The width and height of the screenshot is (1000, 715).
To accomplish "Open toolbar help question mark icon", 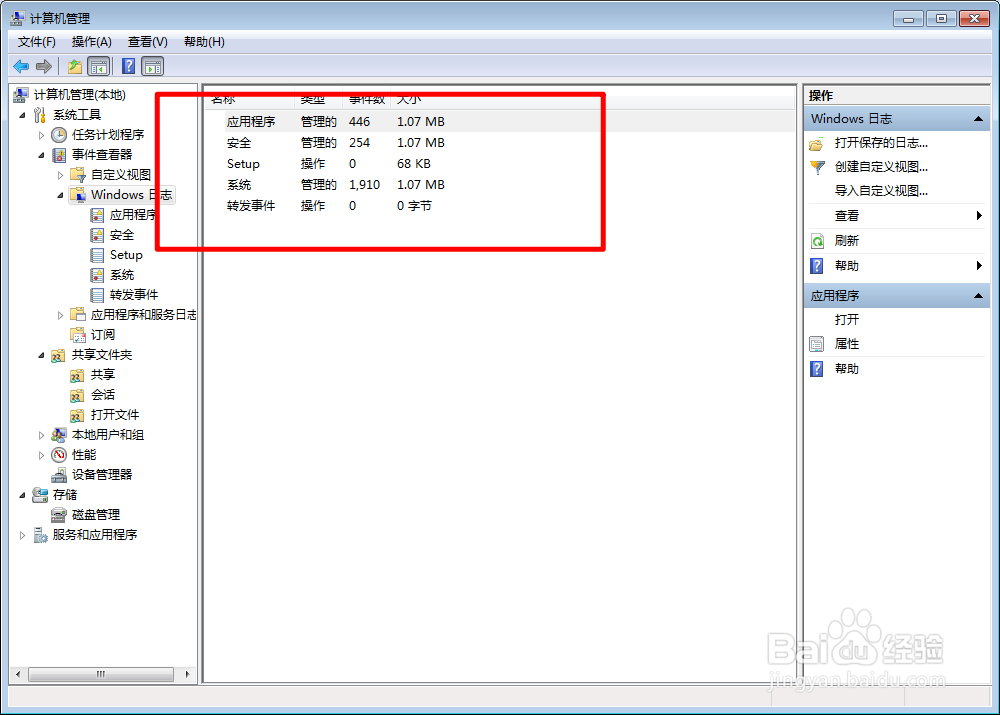I will pyautogui.click(x=128, y=66).
